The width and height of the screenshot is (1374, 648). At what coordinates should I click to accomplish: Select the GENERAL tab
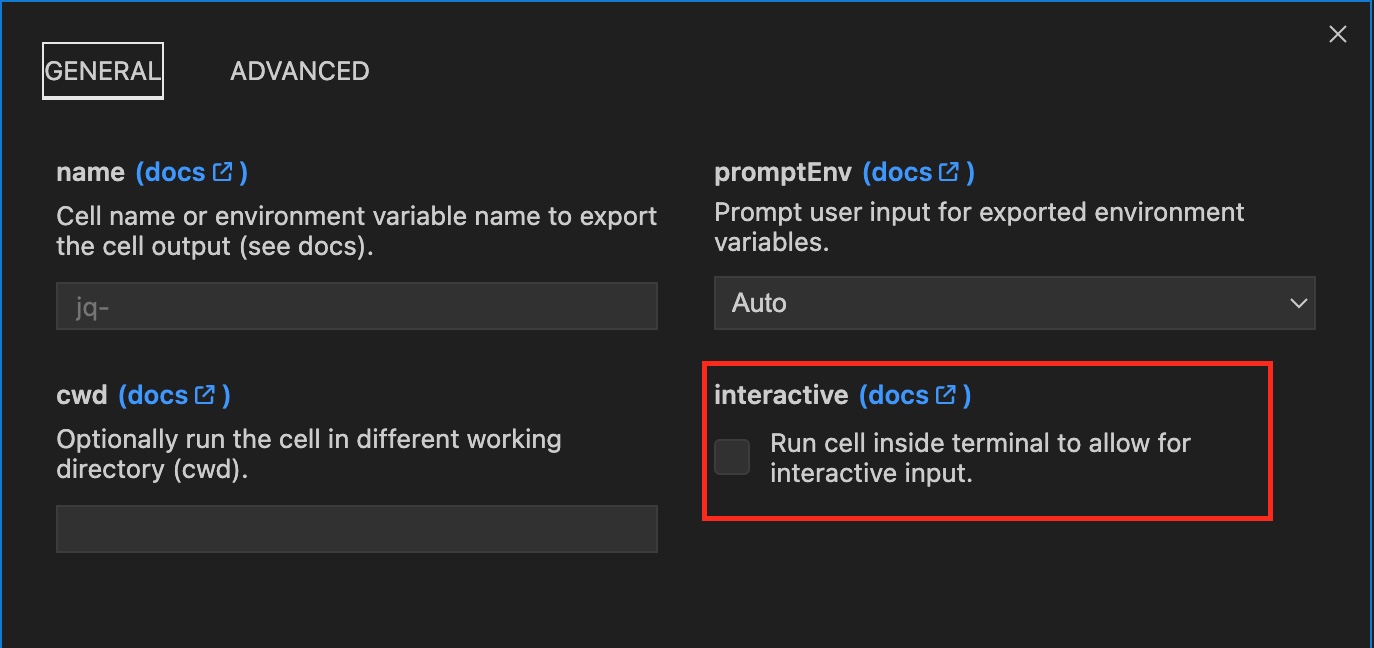(x=102, y=71)
